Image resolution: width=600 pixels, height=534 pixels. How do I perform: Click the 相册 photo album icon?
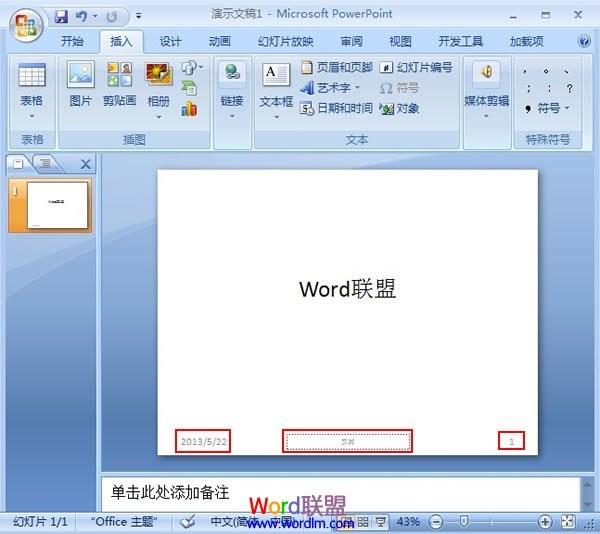158,75
